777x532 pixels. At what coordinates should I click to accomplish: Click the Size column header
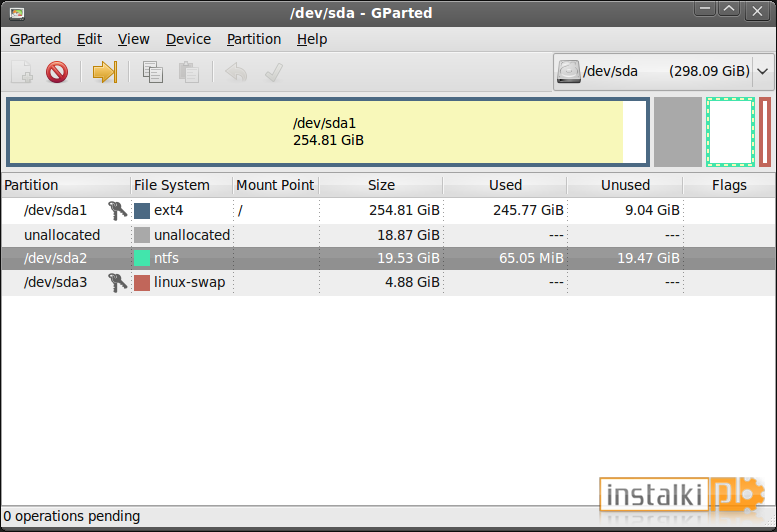click(381, 185)
